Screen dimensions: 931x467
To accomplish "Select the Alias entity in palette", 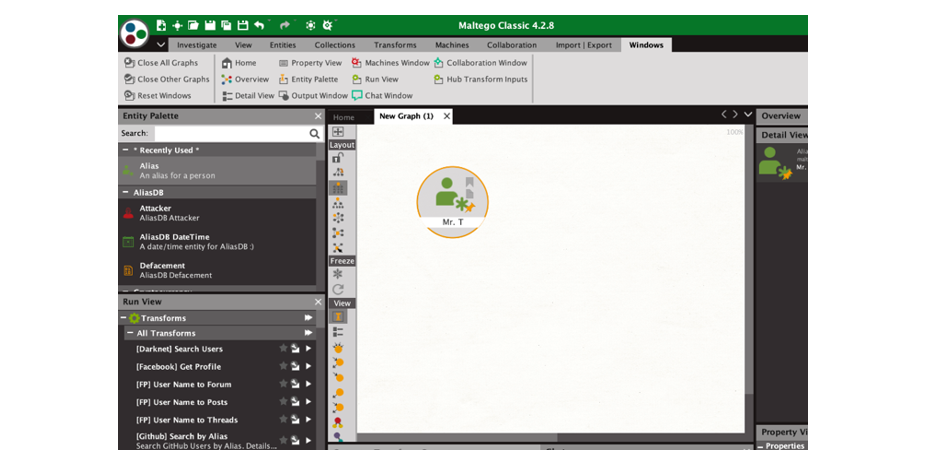I will (x=217, y=171).
